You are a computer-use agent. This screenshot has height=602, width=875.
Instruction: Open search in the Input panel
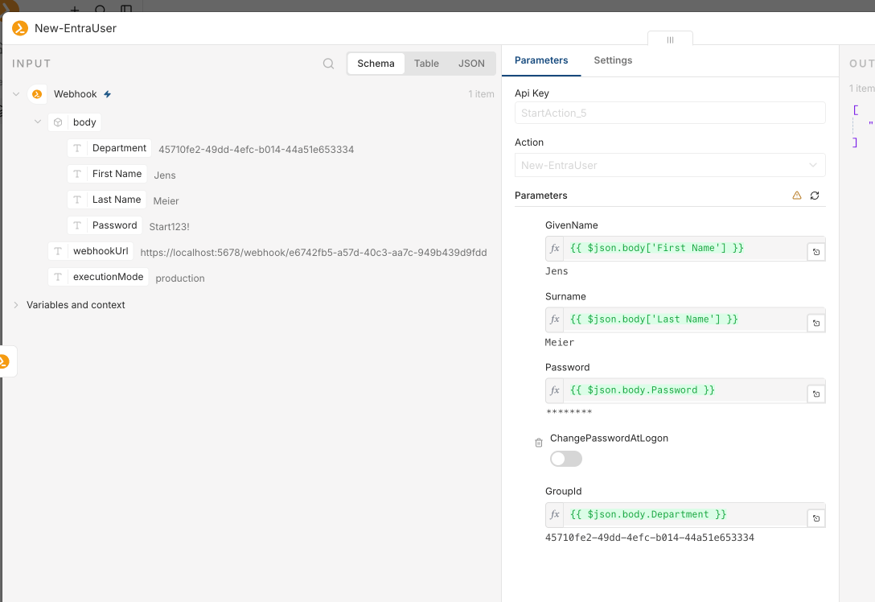tap(329, 64)
